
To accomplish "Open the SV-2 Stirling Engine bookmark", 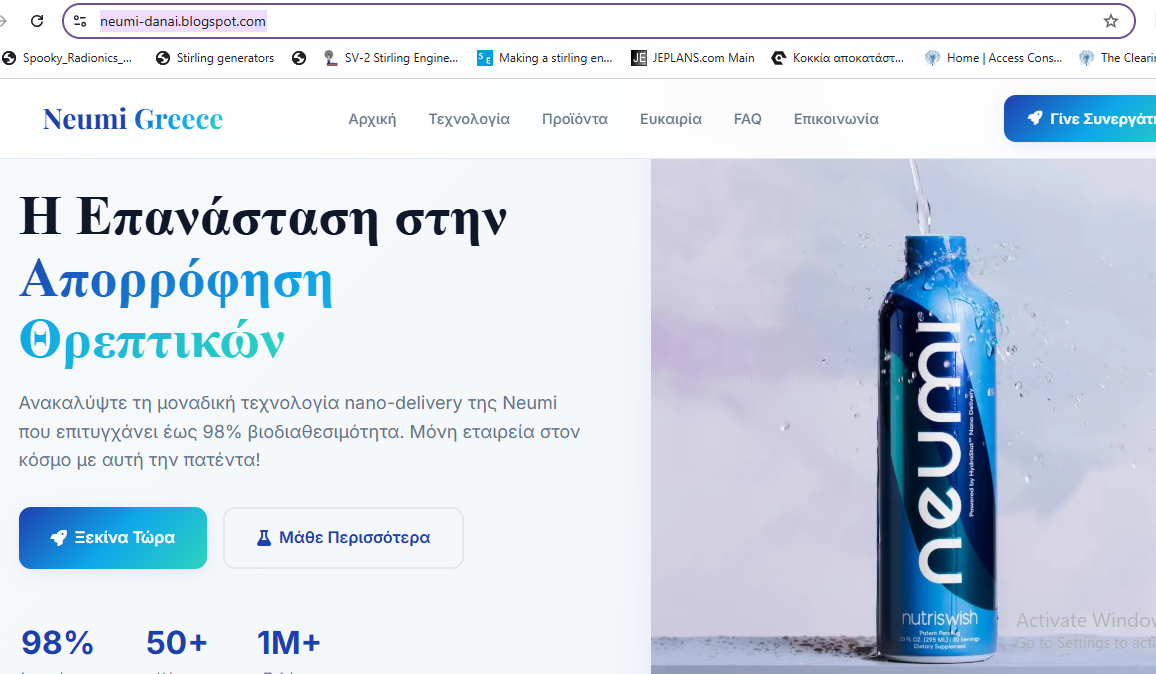I will click(391, 58).
